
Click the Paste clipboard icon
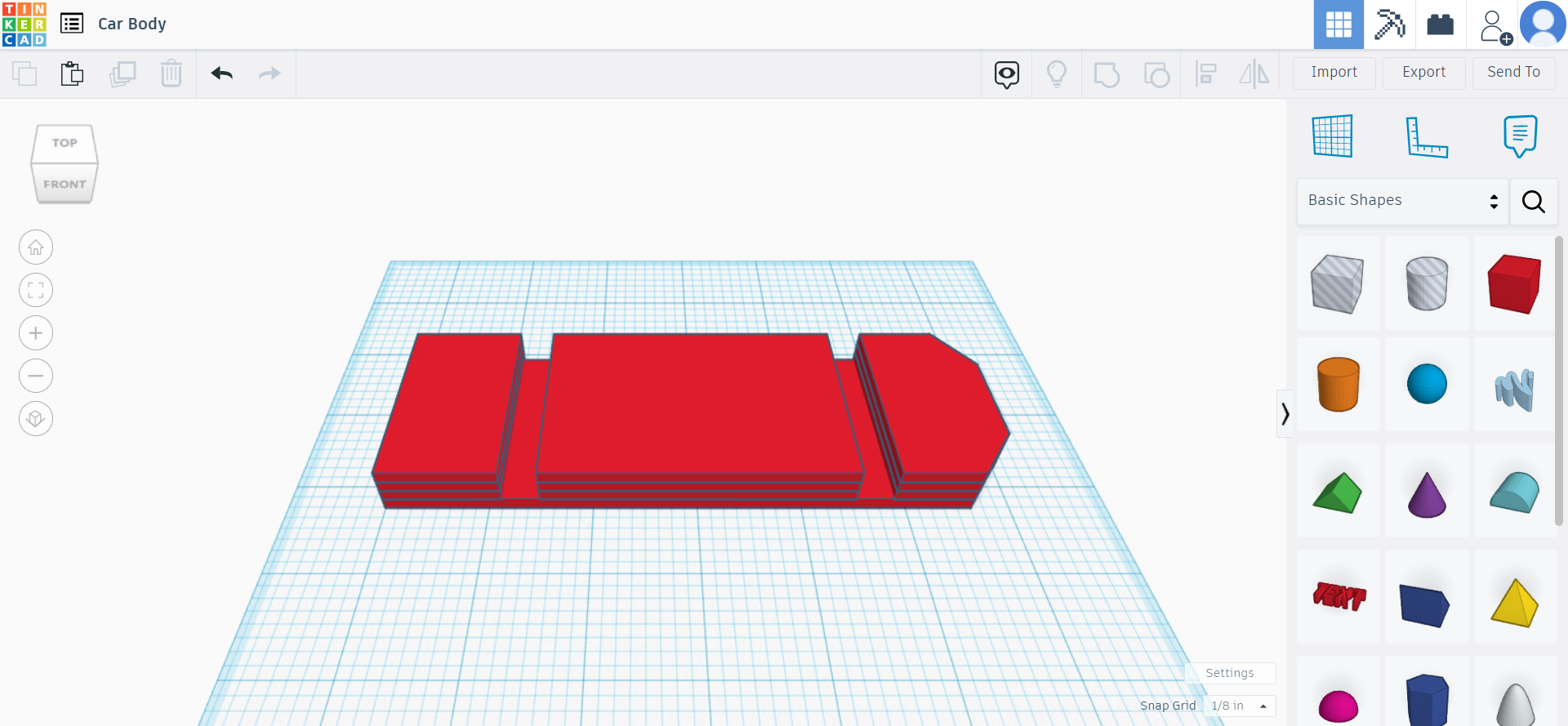click(72, 73)
